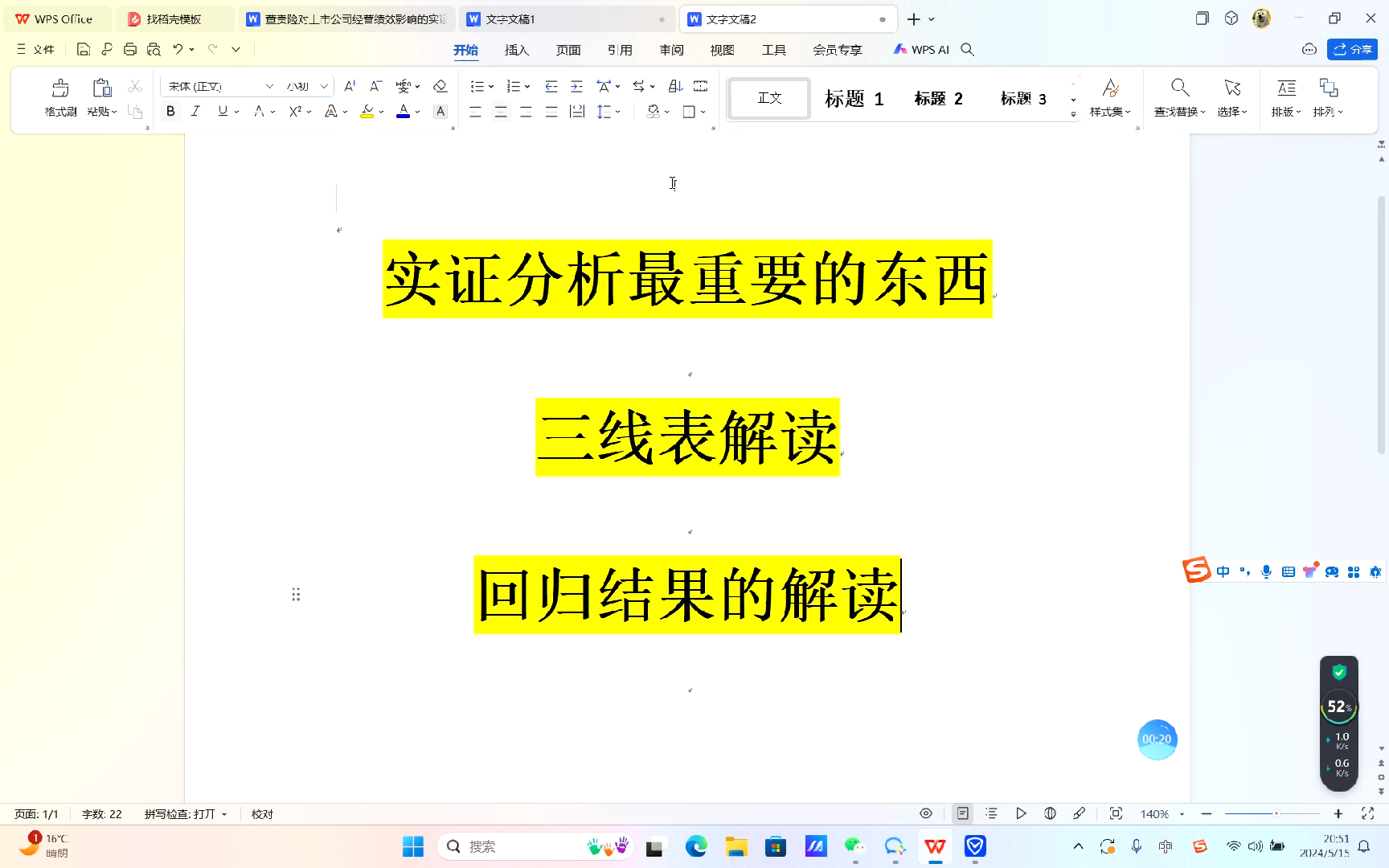Apply highlight color to text

[x=367, y=111]
